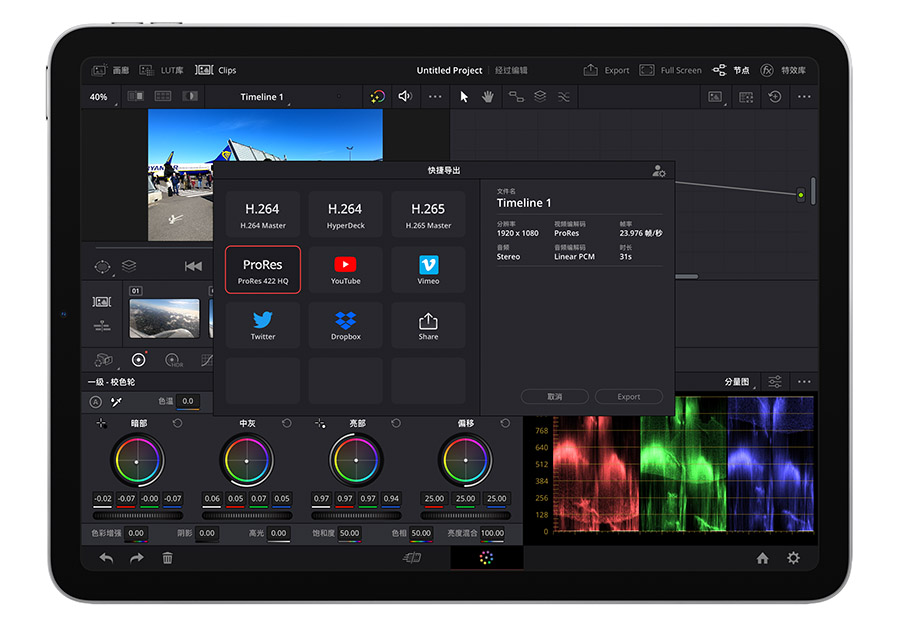Enter Full Screen mode
Image resolution: width=900 pixels, height=627 pixels.
[x=670, y=70]
